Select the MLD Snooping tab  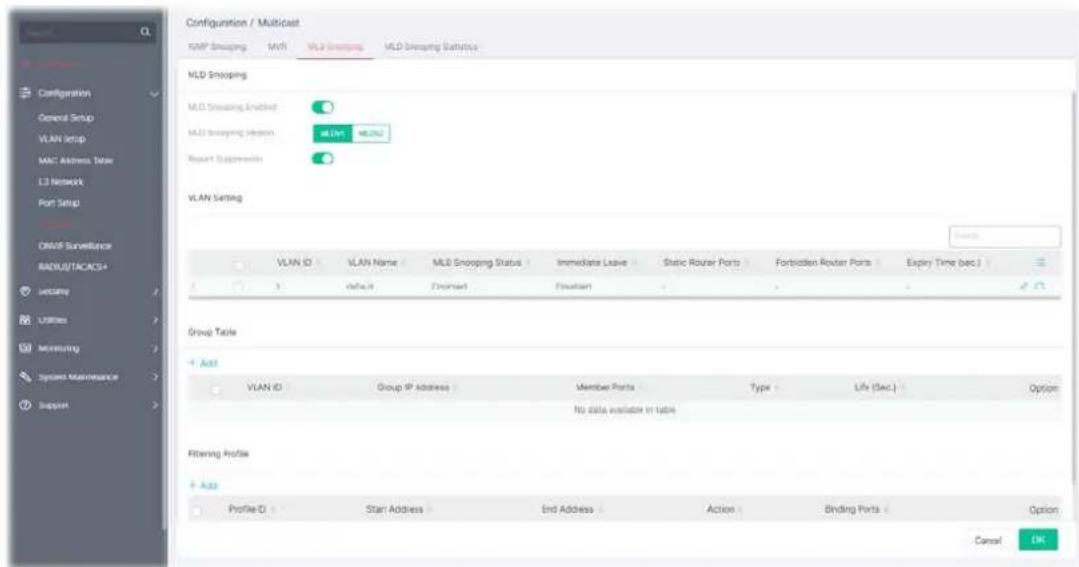(x=335, y=47)
